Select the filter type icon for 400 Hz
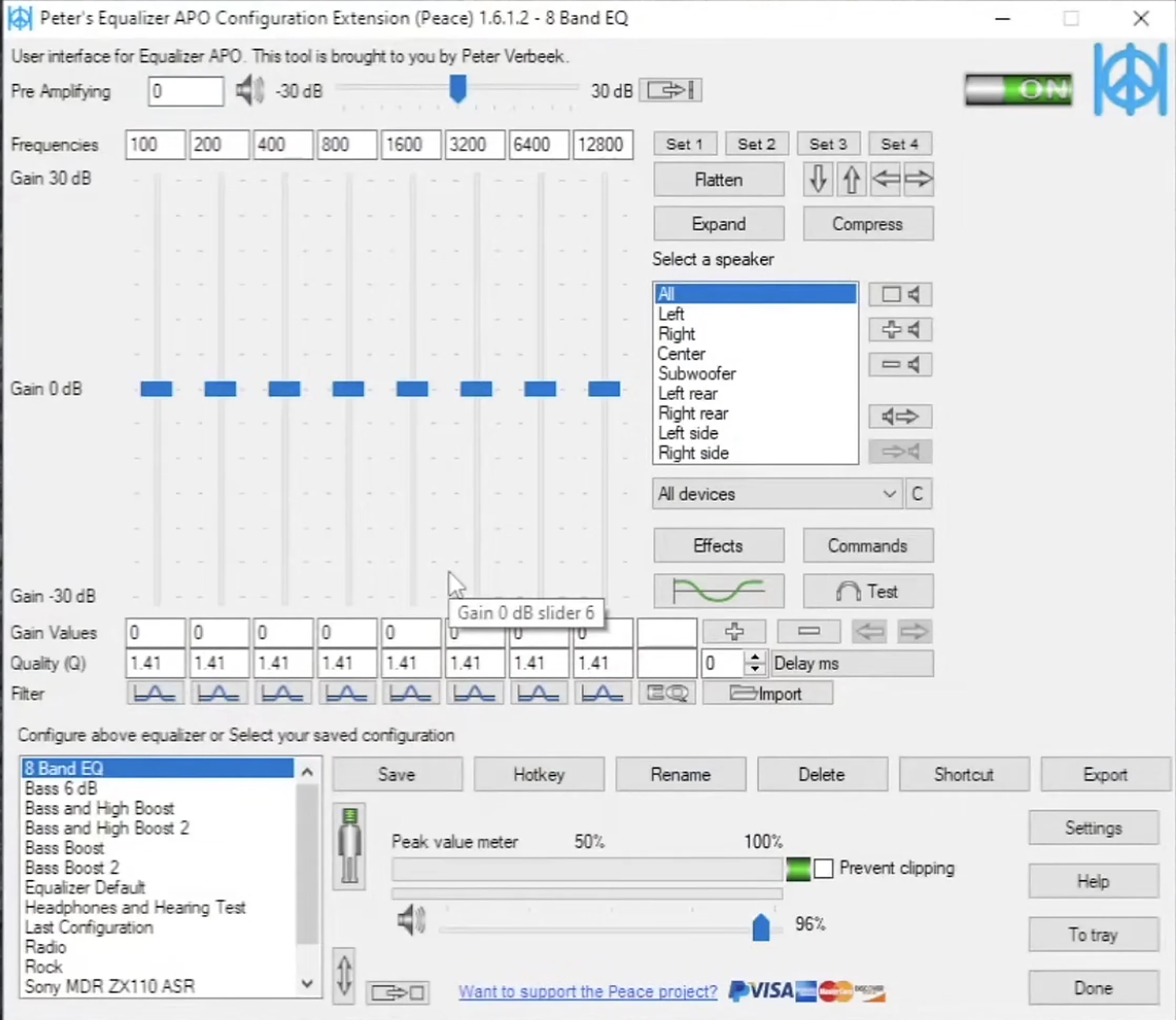Viewport: 1176px width, 1020px height. point(283,693)
